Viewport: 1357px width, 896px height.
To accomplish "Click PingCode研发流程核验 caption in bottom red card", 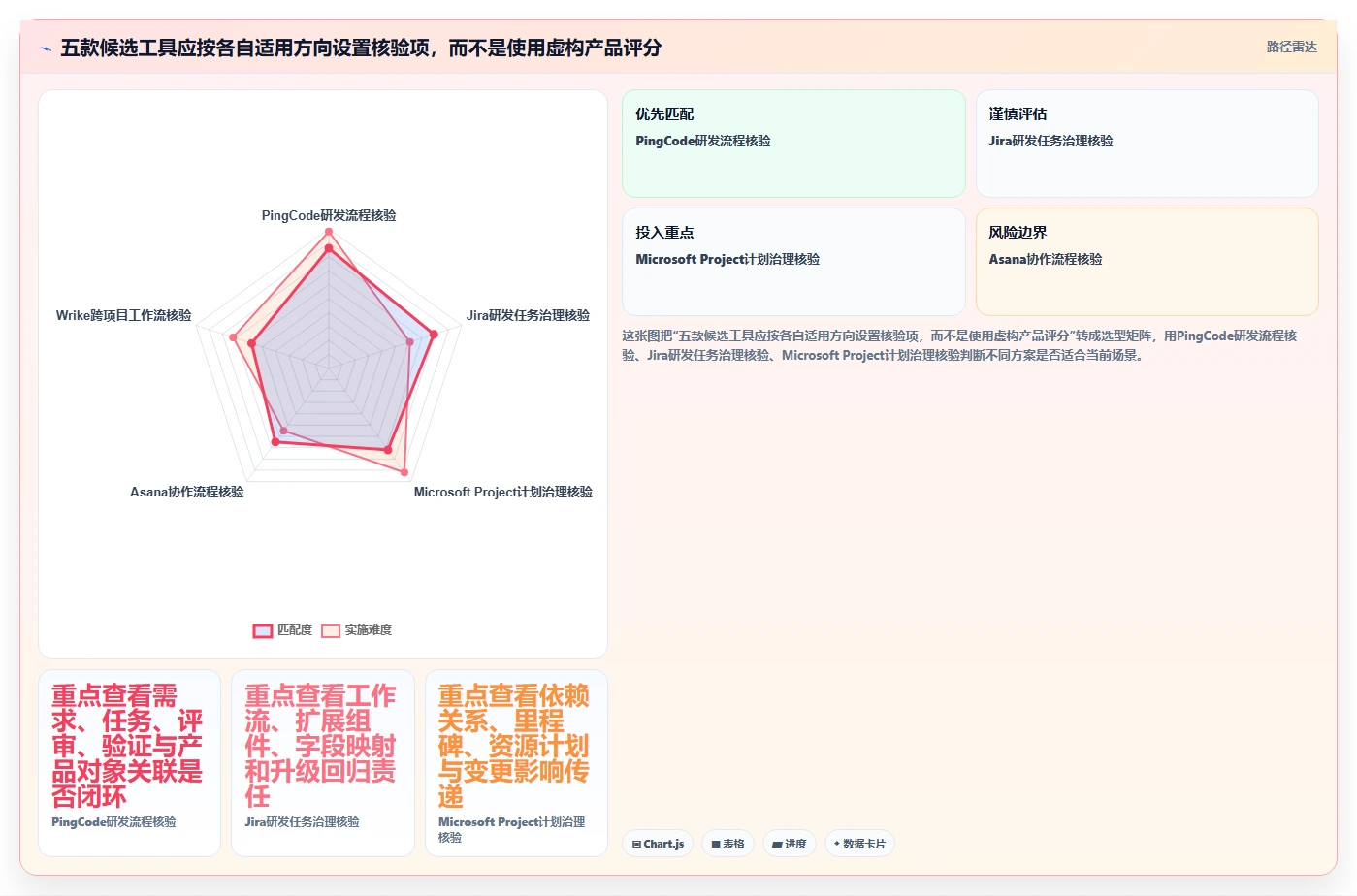I will 113,821.
